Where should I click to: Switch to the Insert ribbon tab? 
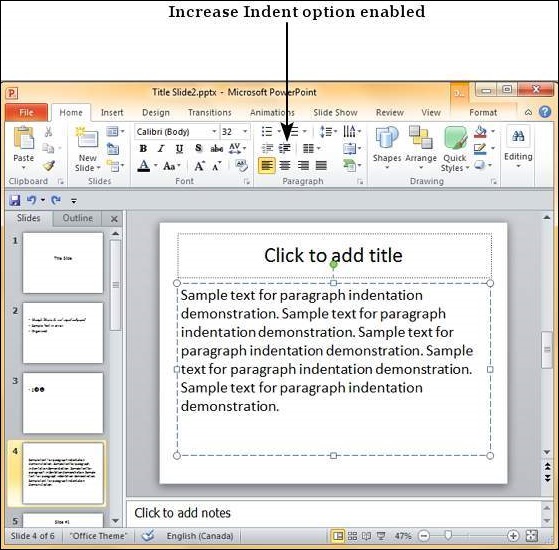(x=112, y=113)
